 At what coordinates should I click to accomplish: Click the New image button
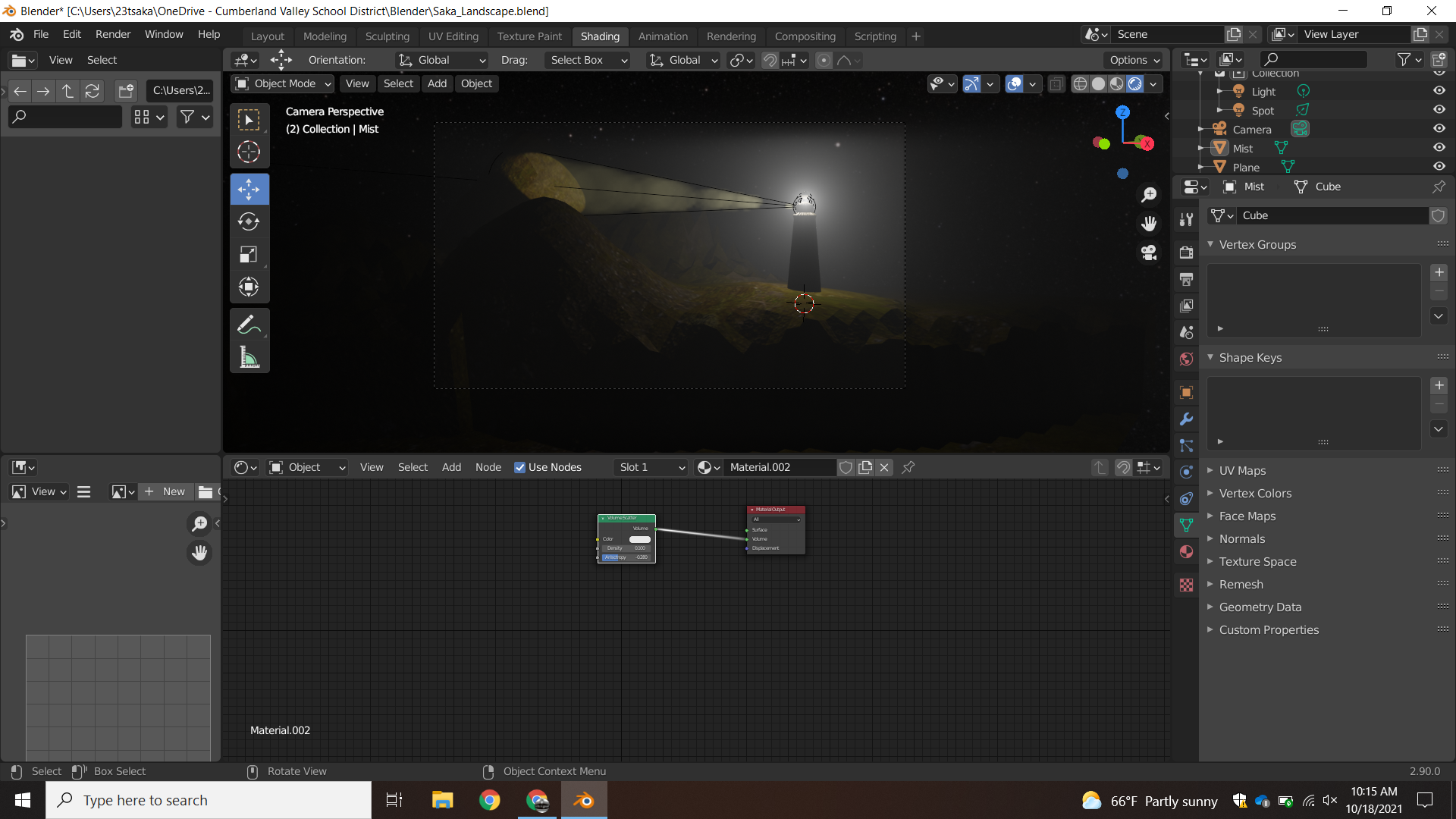coord(165,491)
